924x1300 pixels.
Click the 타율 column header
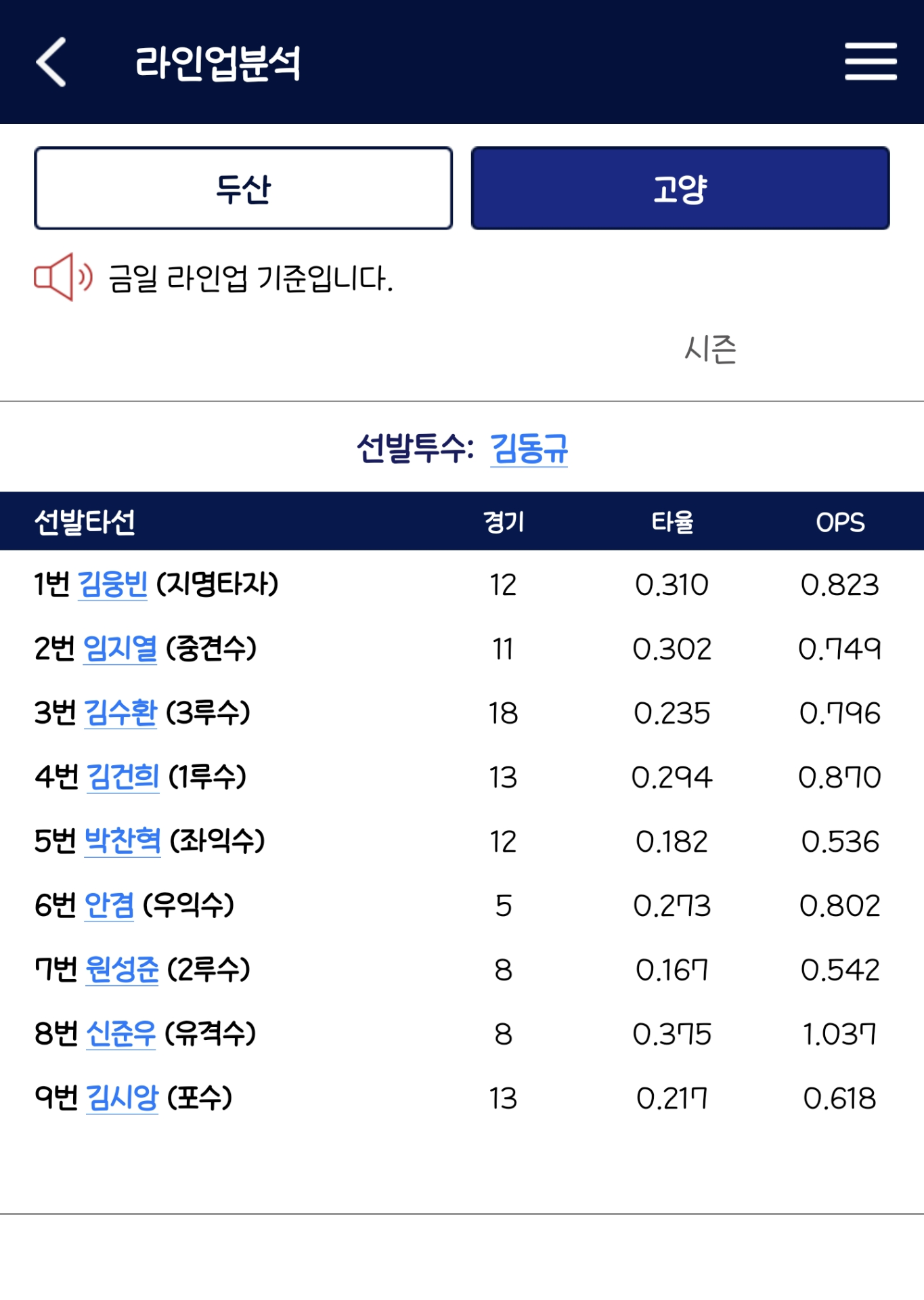click(672, 522)
